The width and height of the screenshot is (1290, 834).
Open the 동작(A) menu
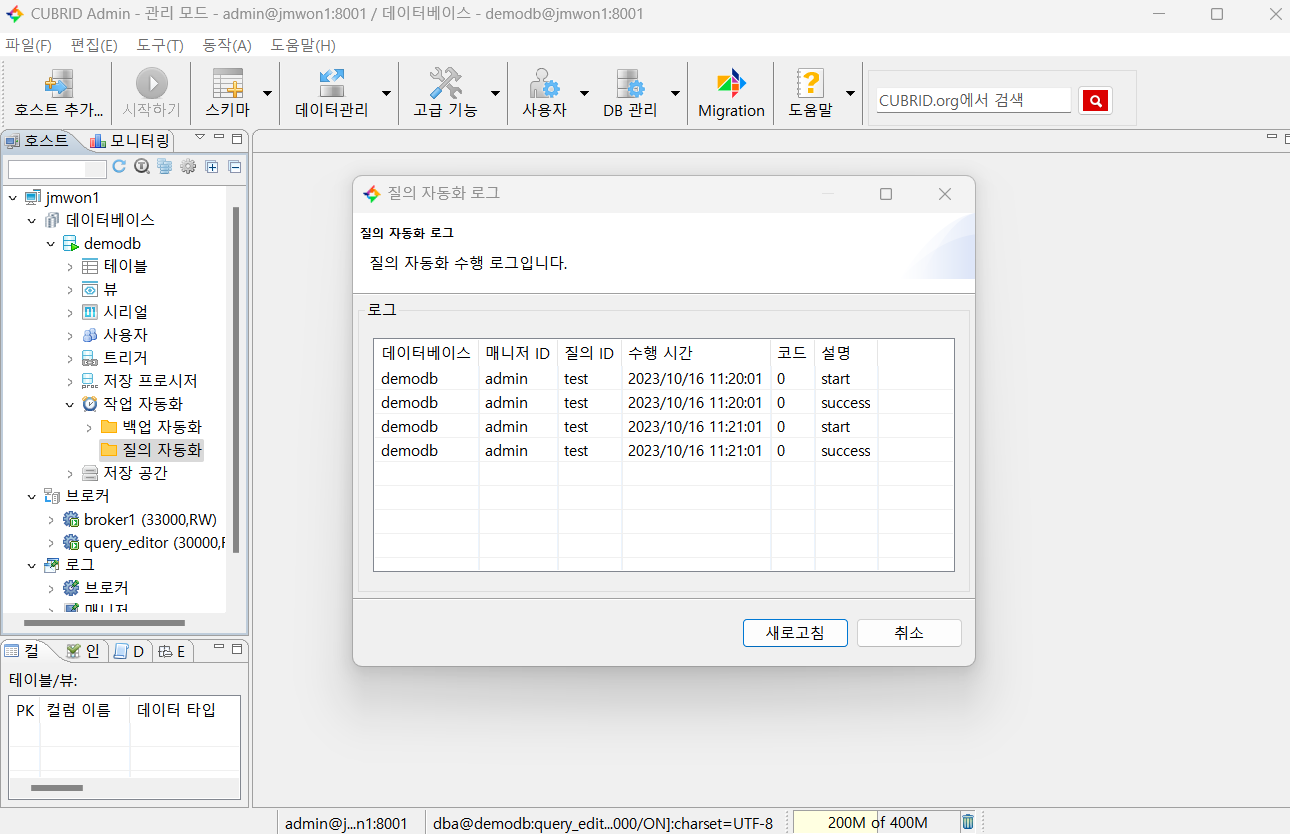click(x=227, y=45)
